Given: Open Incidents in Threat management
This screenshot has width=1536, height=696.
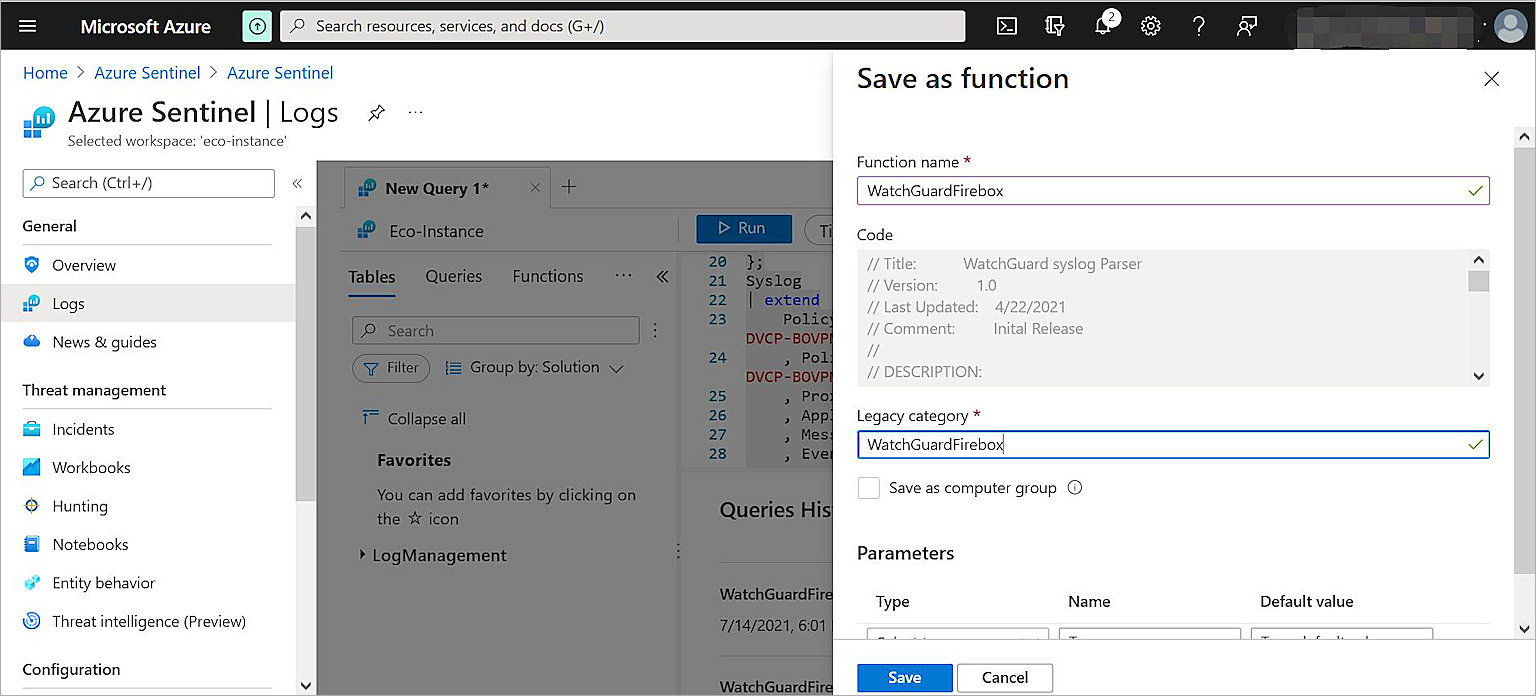Looking at the screenshot, I should pos(83,430).
